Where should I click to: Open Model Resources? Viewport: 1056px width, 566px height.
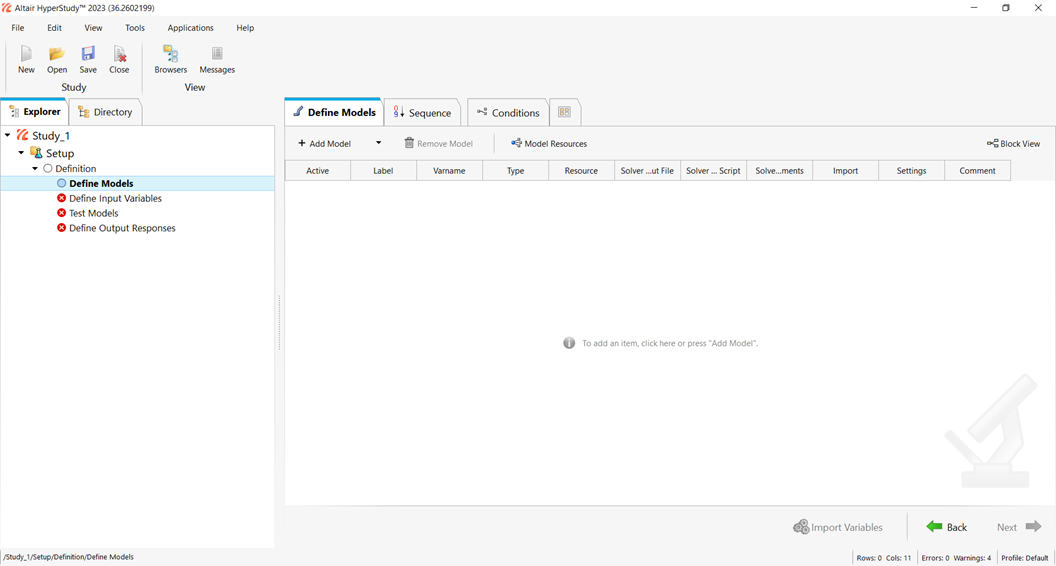(549, 144)
